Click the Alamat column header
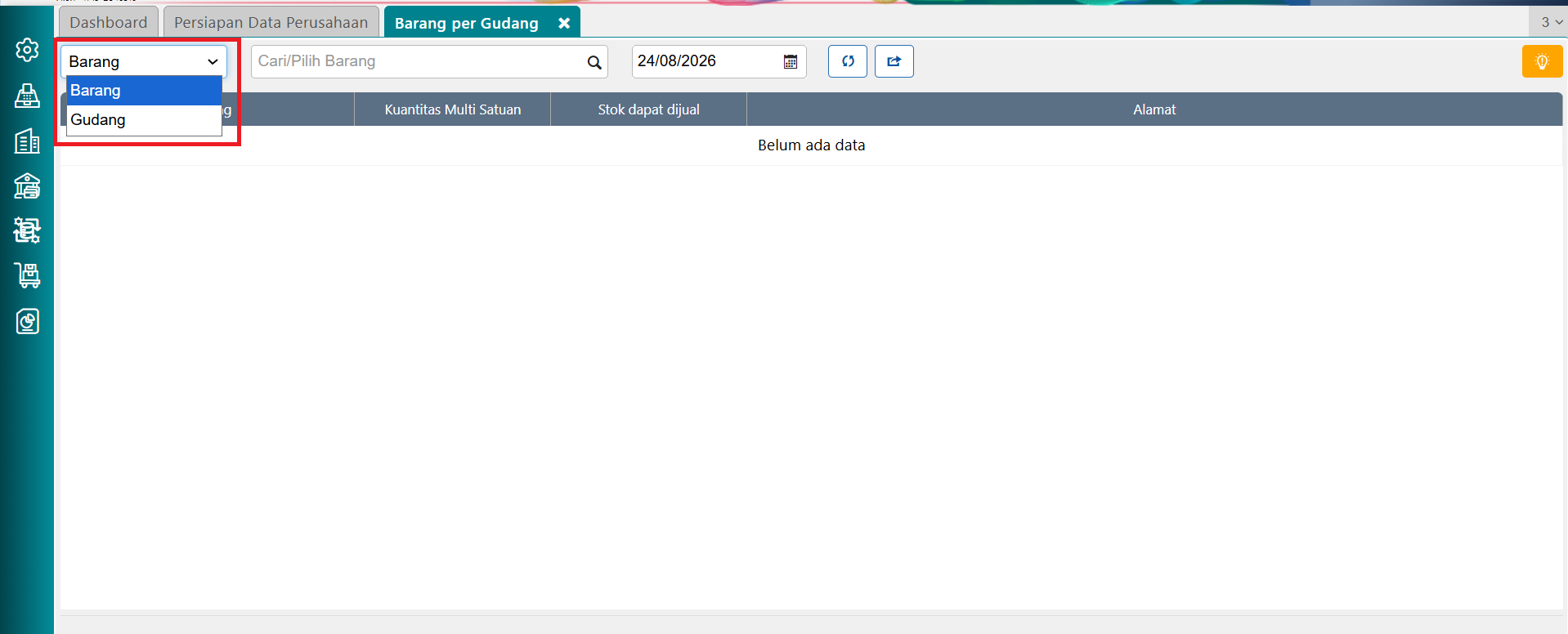Viewport: 1568px width, 634px height. (x=1154, y=109)
